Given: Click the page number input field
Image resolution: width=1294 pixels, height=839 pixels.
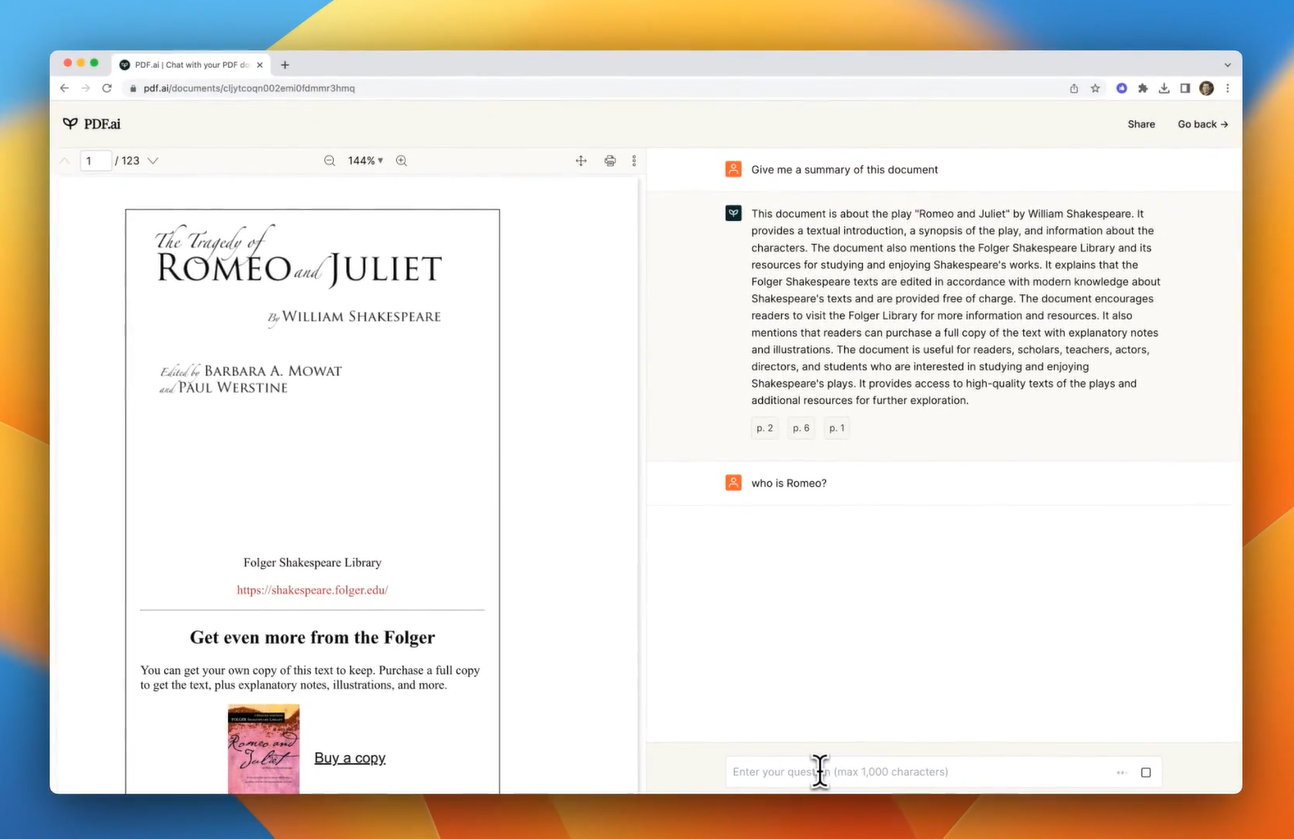Looking at the screenshot, I should tap(96, 161).
